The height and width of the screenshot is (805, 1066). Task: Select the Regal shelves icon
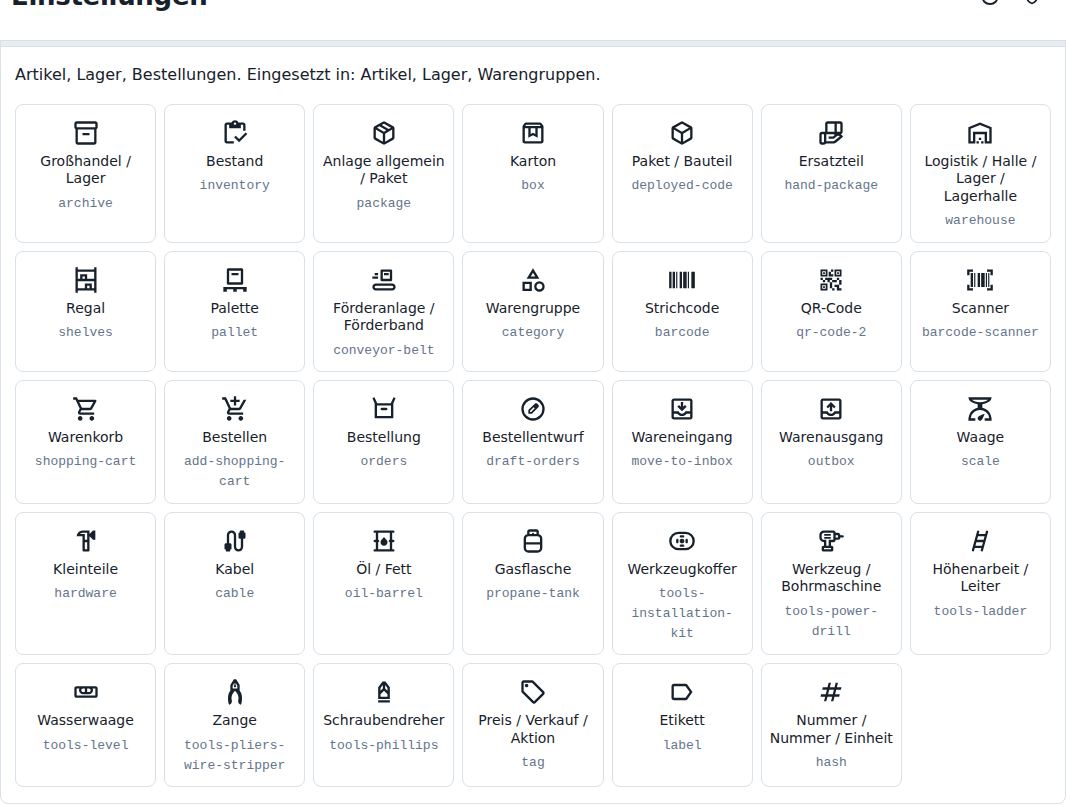coord(86,279)
